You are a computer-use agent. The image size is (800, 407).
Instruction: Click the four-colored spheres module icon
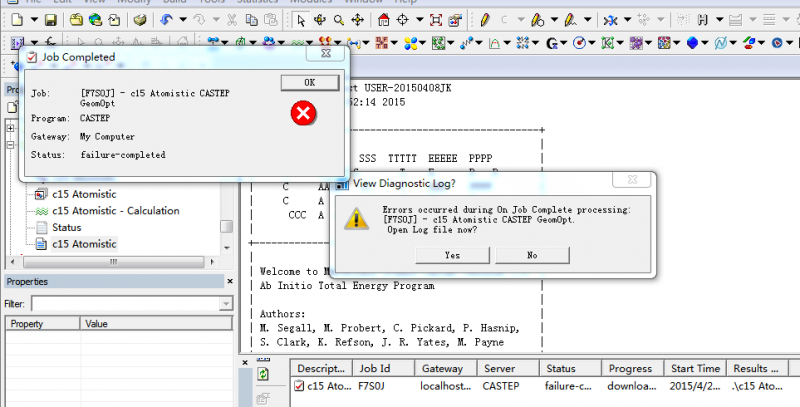coord(411,43)
